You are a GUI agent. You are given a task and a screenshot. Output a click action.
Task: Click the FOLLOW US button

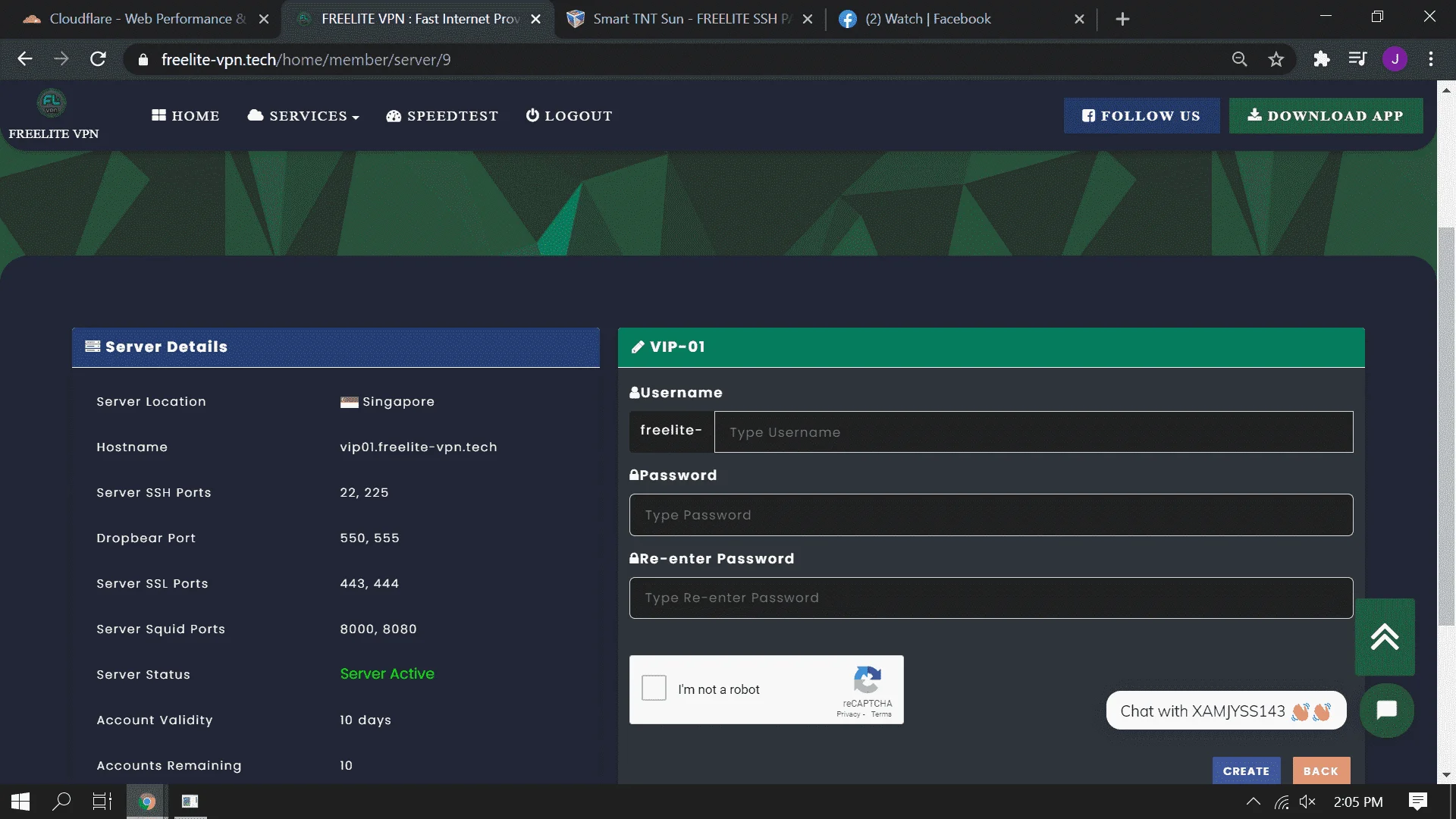[x=1141, y=116]
